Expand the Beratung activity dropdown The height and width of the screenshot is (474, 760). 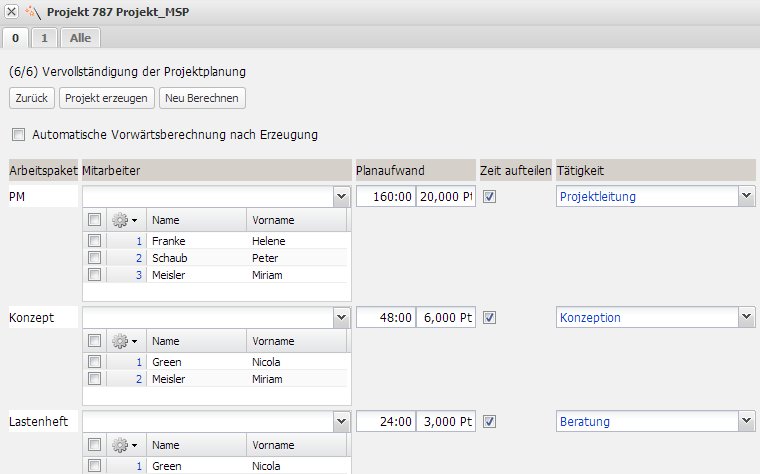click(746, 422)
